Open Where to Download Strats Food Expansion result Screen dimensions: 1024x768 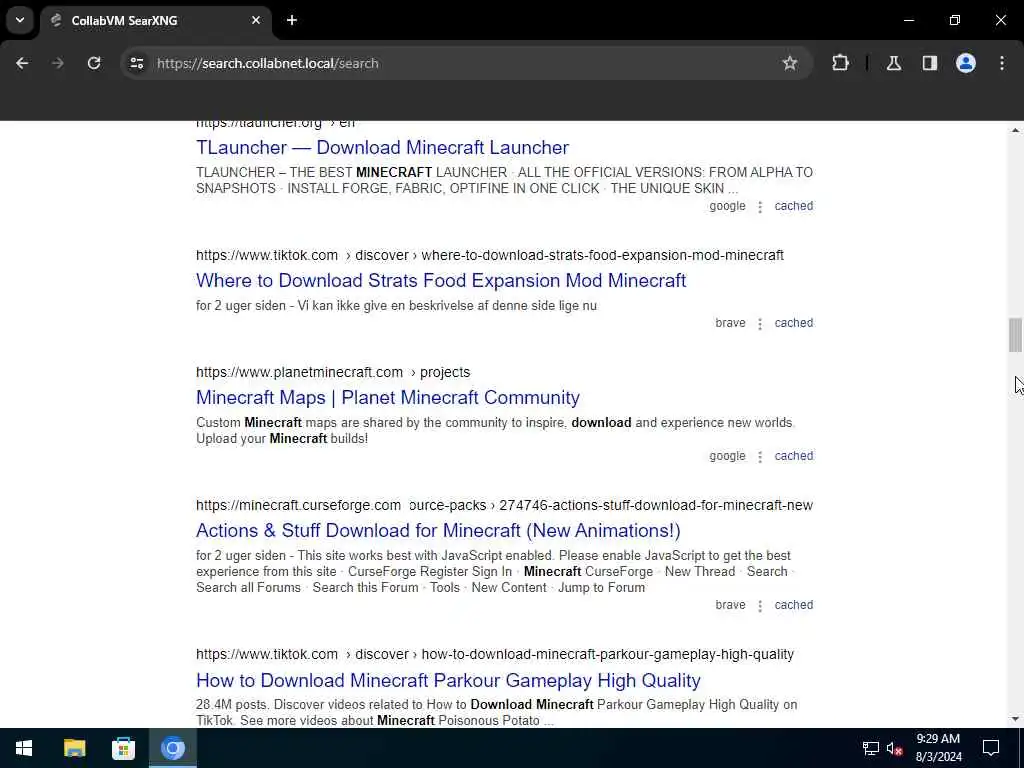pyautogui.click(x=441, y=281)
